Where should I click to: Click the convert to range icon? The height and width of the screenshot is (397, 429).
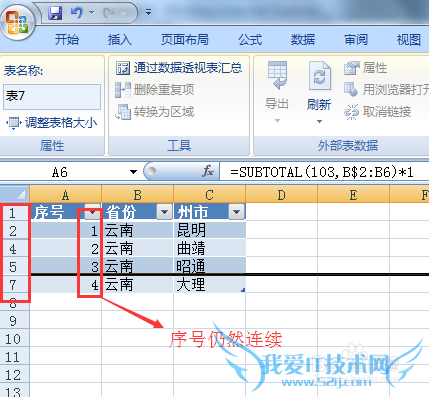click(x=123, y=112)
